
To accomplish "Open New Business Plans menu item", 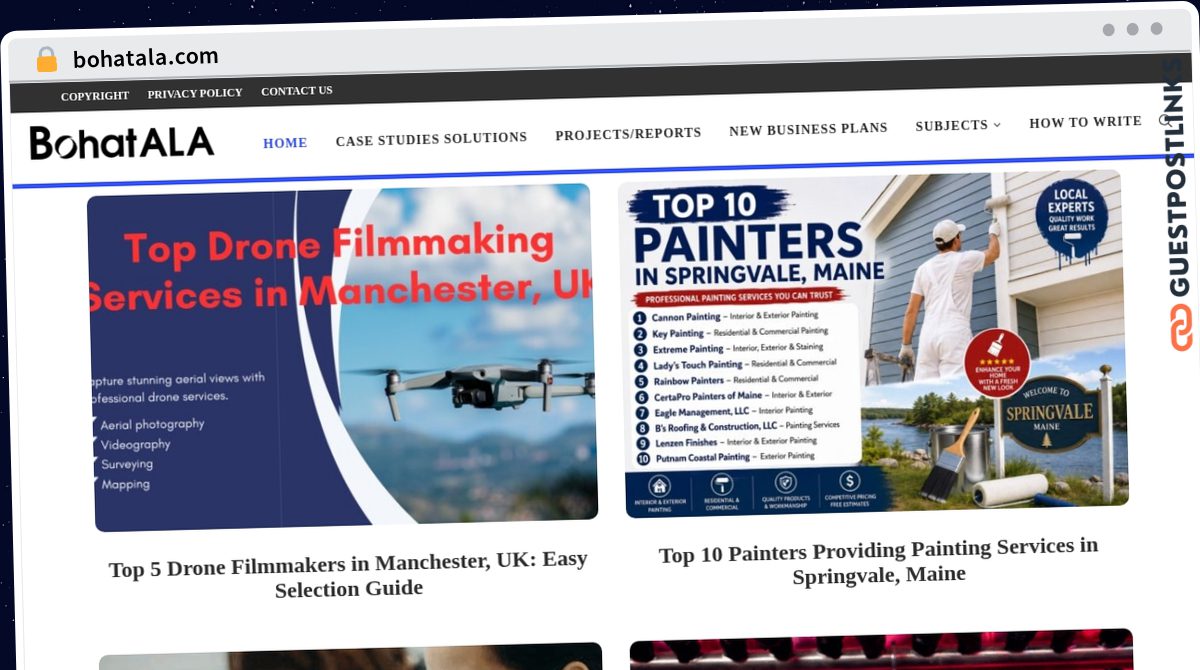I will [808, 129].
